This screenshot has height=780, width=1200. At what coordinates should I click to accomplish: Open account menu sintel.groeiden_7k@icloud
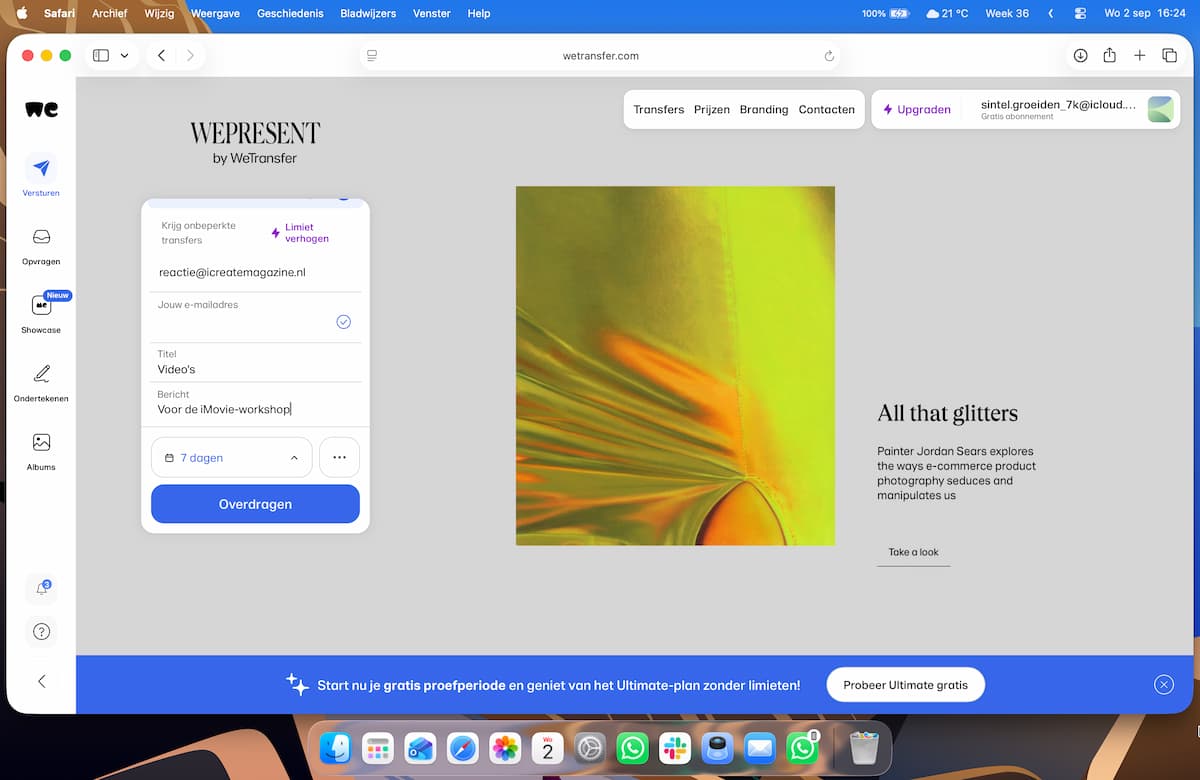point(1058,109)
